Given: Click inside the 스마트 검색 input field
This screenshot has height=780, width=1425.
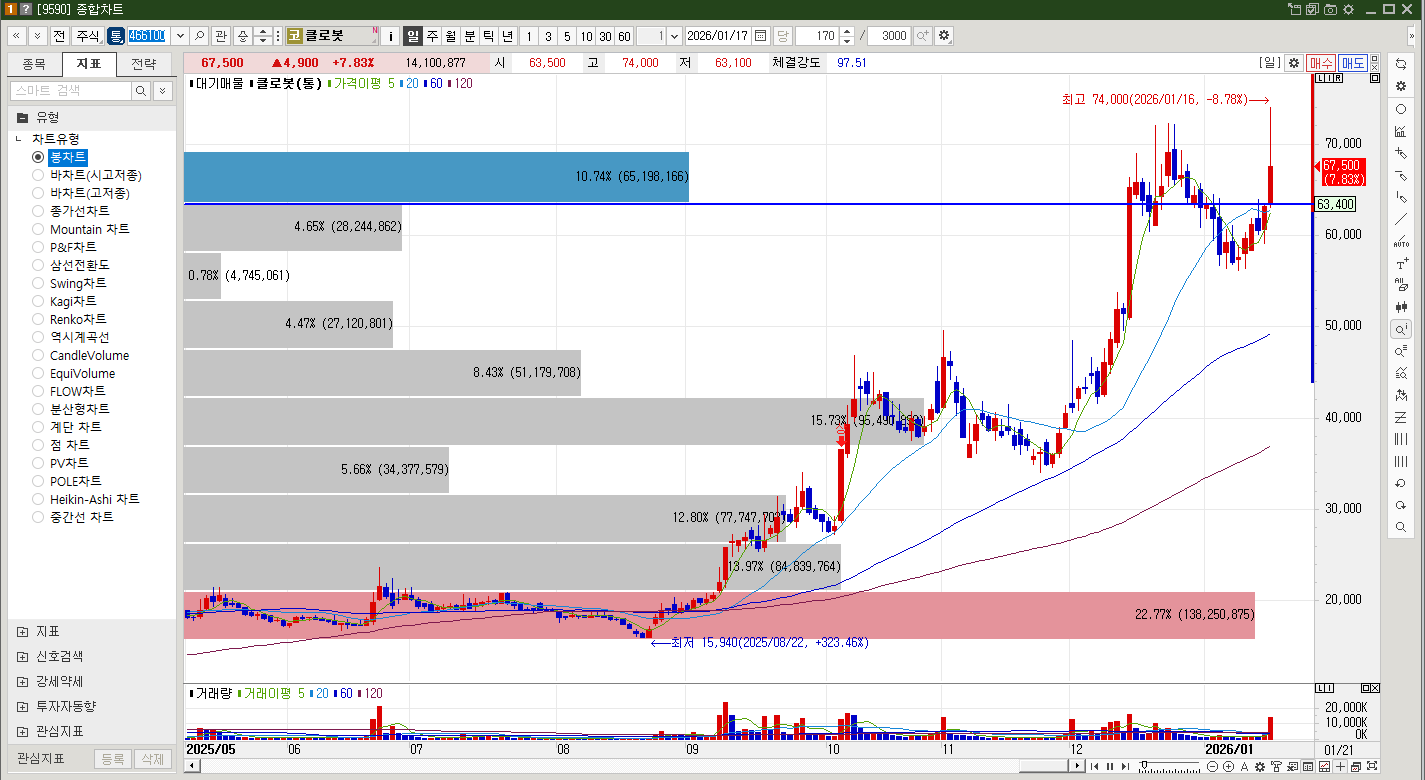Looking at the screenshot, I should pyautogui.click(x=70, y=91).
